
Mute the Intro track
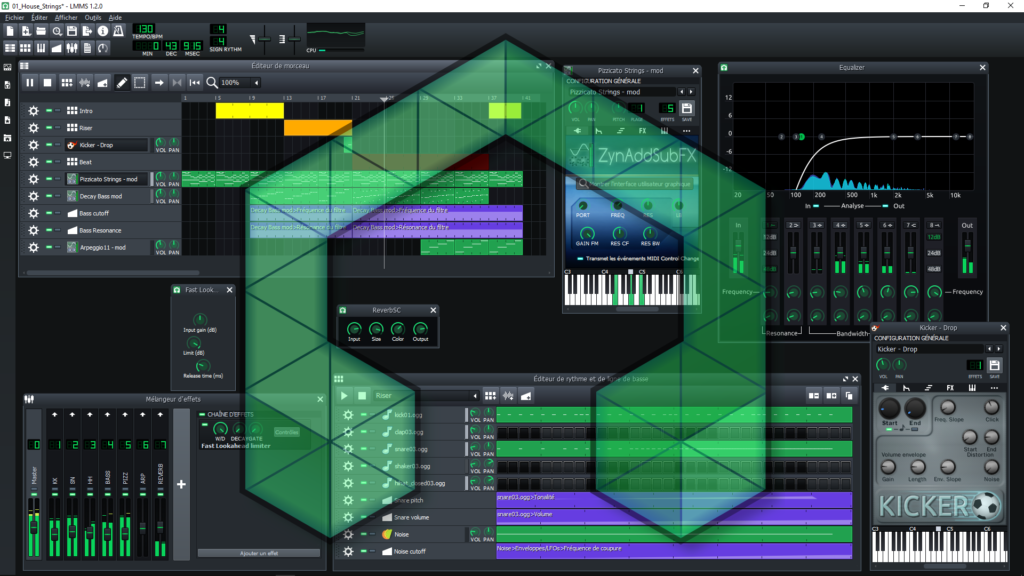(47, 111)
